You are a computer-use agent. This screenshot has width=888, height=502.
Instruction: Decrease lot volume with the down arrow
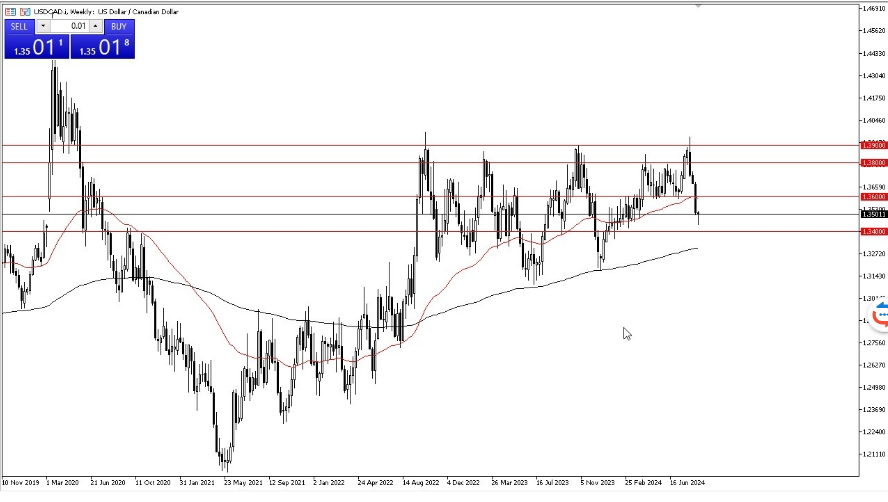42,26
